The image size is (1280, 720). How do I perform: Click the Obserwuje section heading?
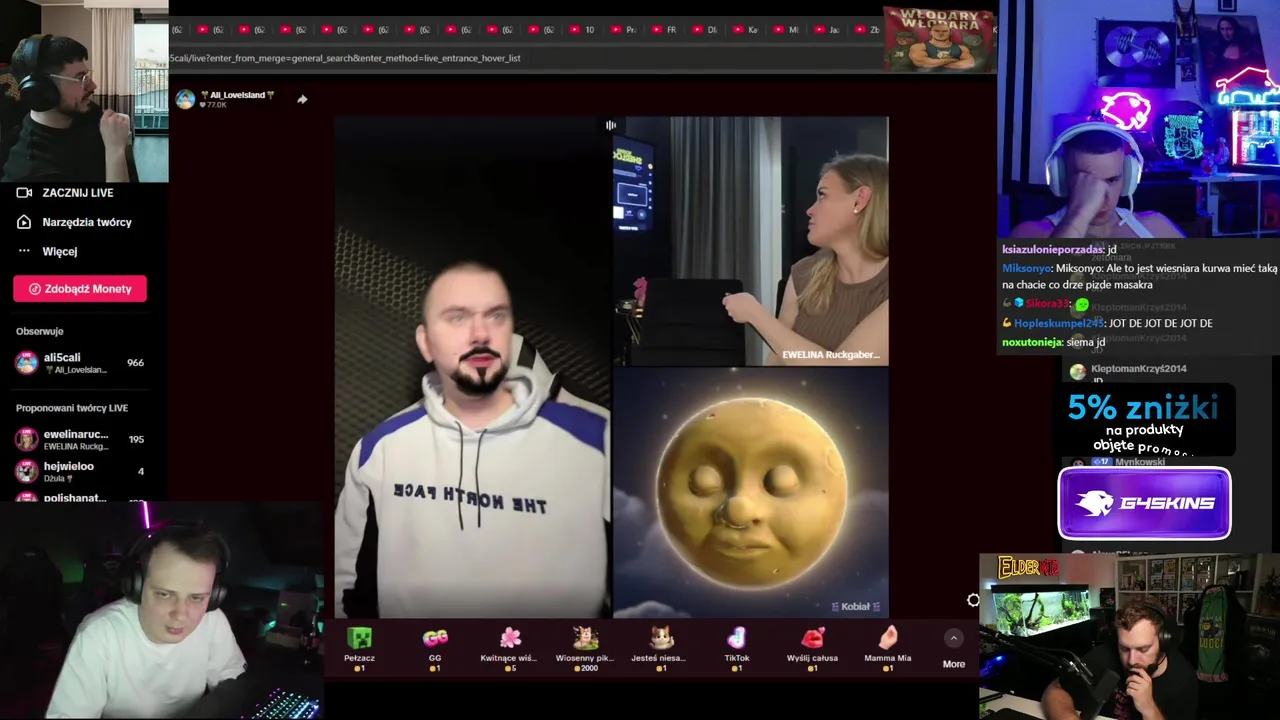(39, 331)
